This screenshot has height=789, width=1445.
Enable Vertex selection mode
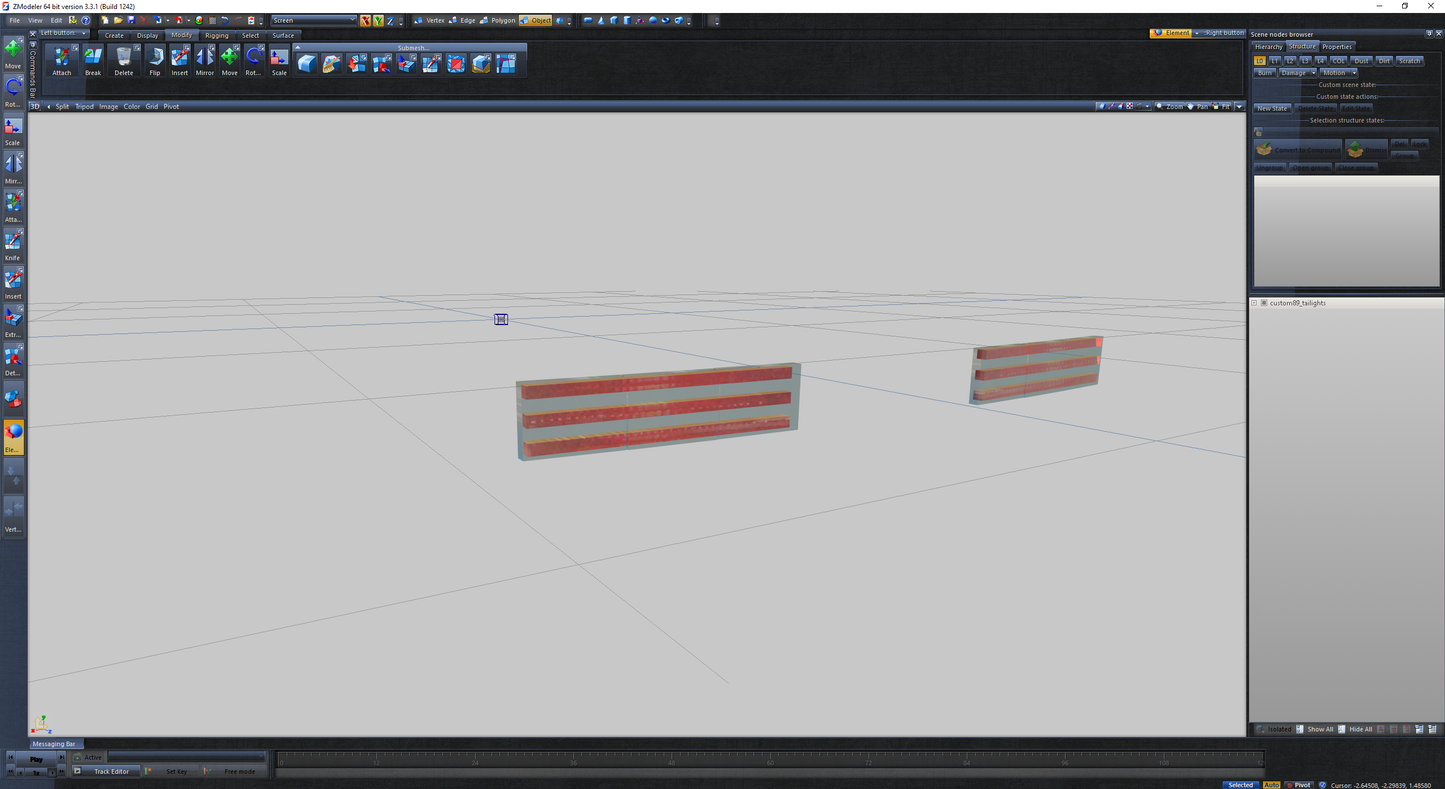[x=430, y=20]
